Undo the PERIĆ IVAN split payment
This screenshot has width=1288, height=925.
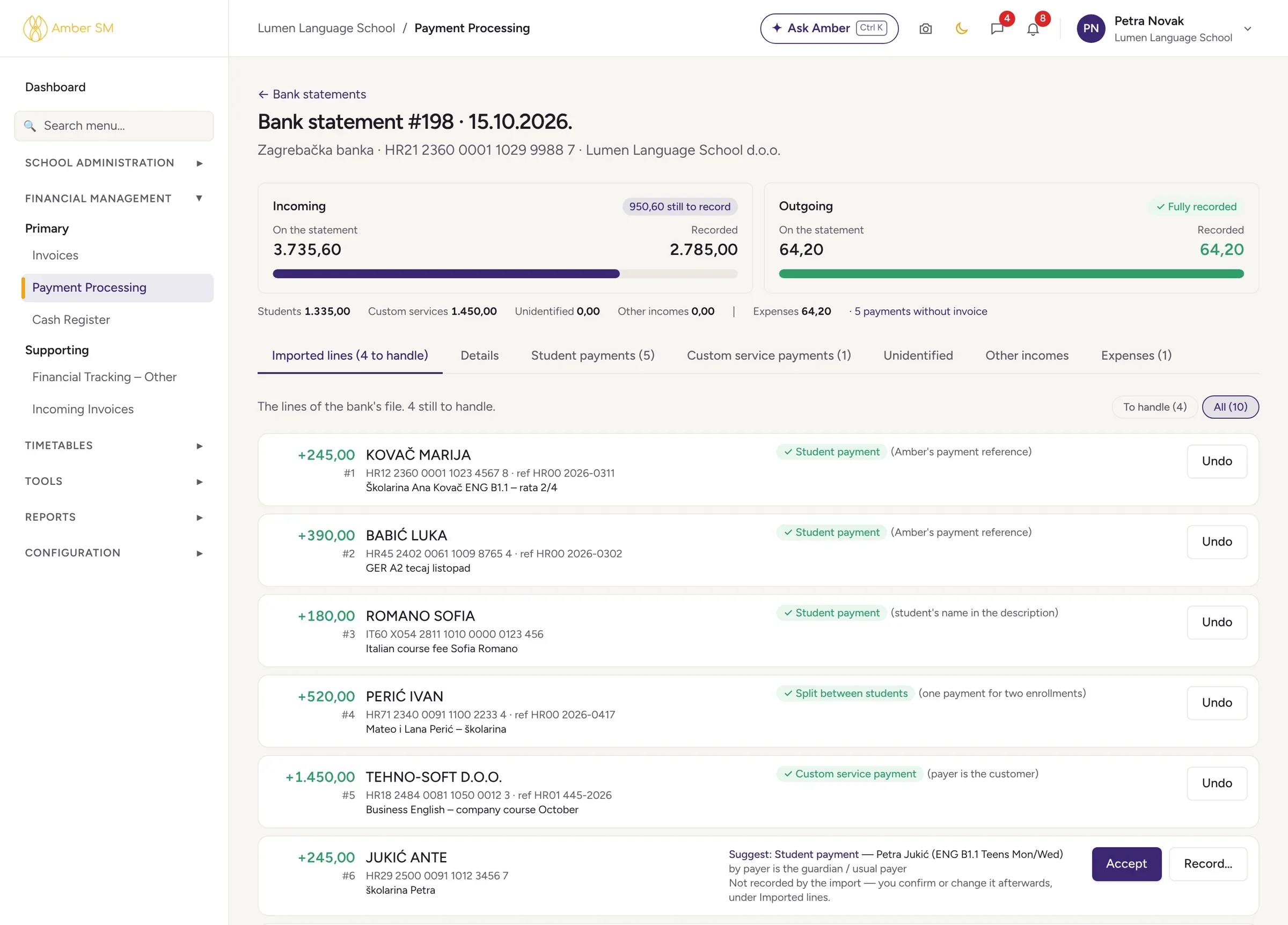(x=1217, y=703)
